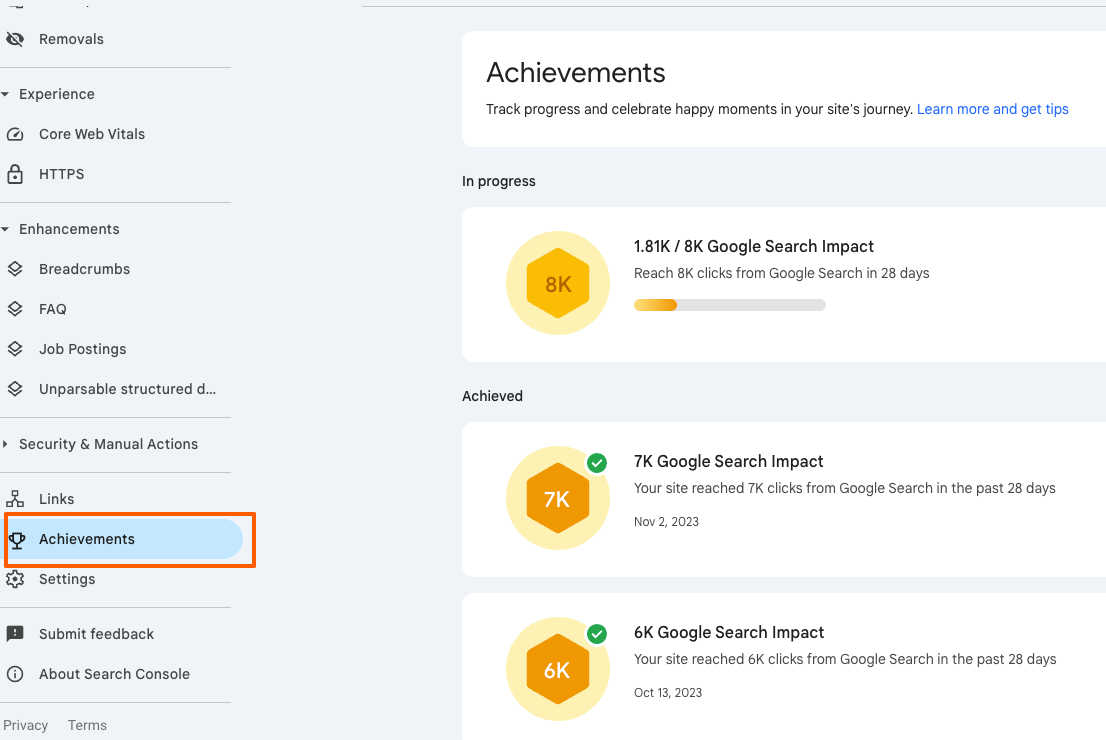Expand the Security & Manual Actions section
Screen dimensions: 1106x740
point(5,444)
